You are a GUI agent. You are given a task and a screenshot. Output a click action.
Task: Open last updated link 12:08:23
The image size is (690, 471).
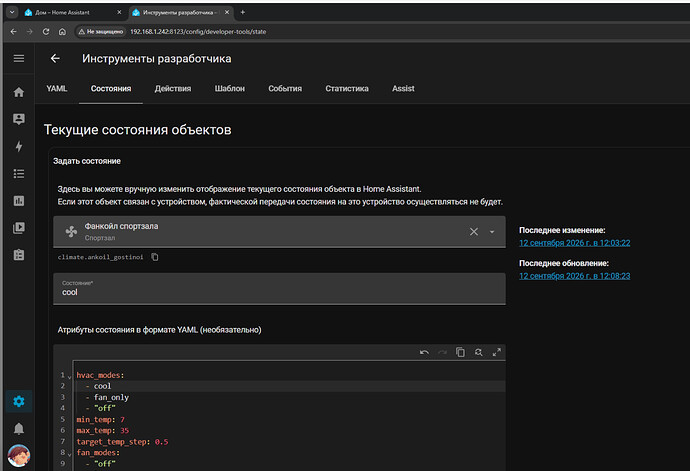click(574, 276)
